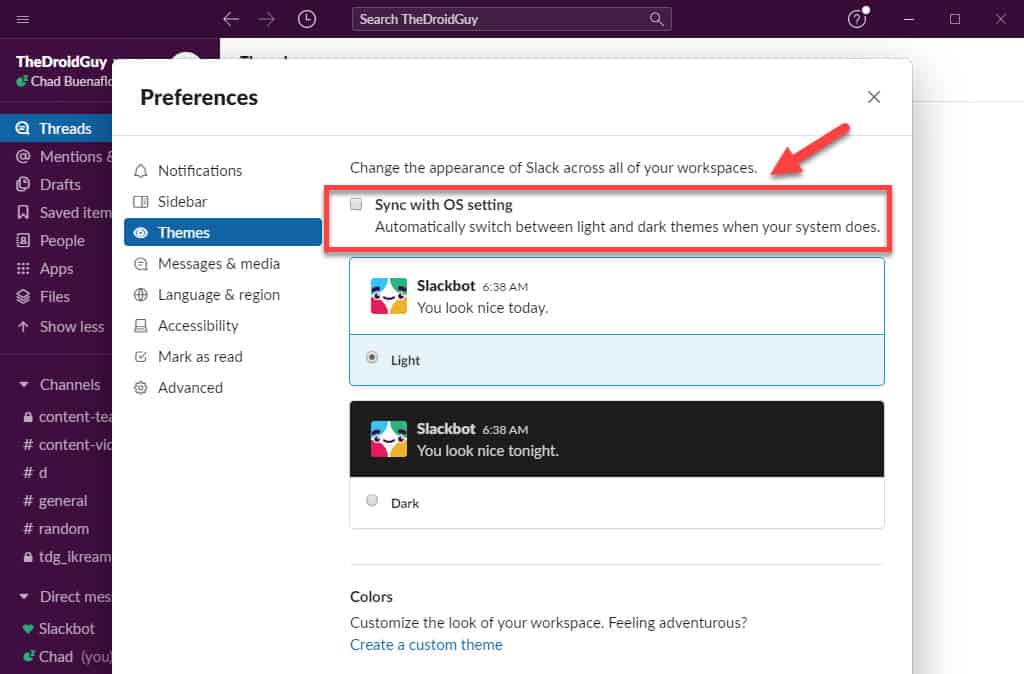Click the Mark as read check icon
Image resolution: width=1024 pixels, height=674 pixels.
140,357
